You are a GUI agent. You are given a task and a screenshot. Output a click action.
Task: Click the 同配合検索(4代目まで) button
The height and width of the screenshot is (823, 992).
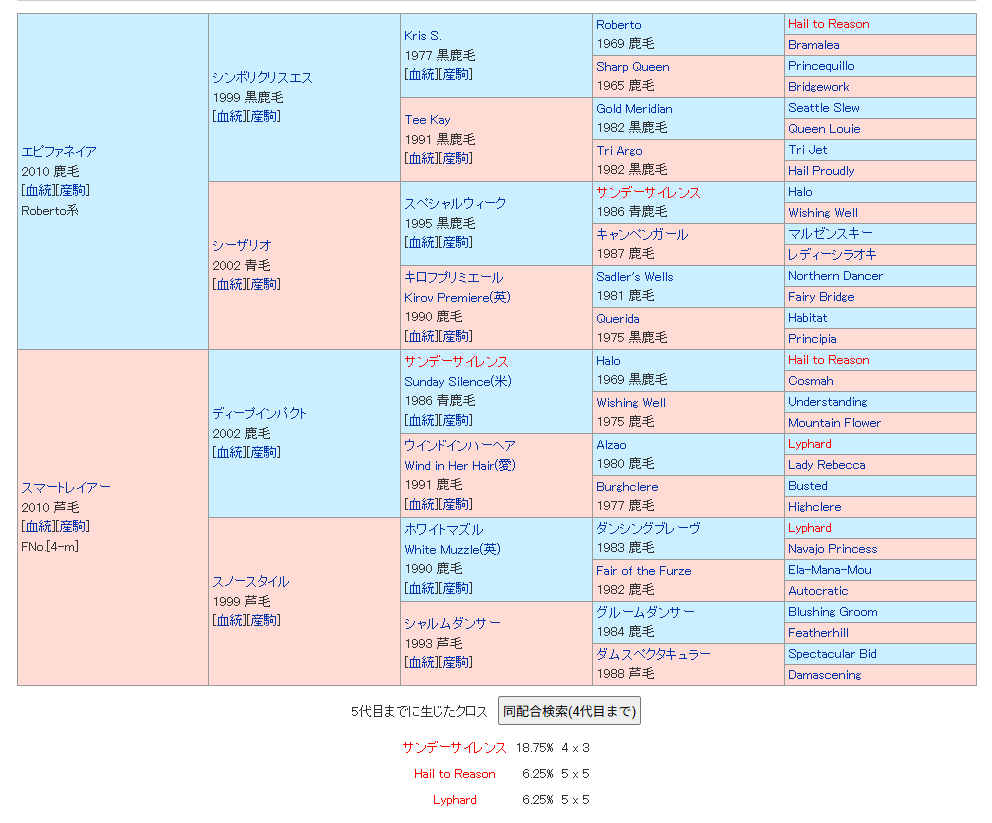pyautogui.click(x=569, y=711)
